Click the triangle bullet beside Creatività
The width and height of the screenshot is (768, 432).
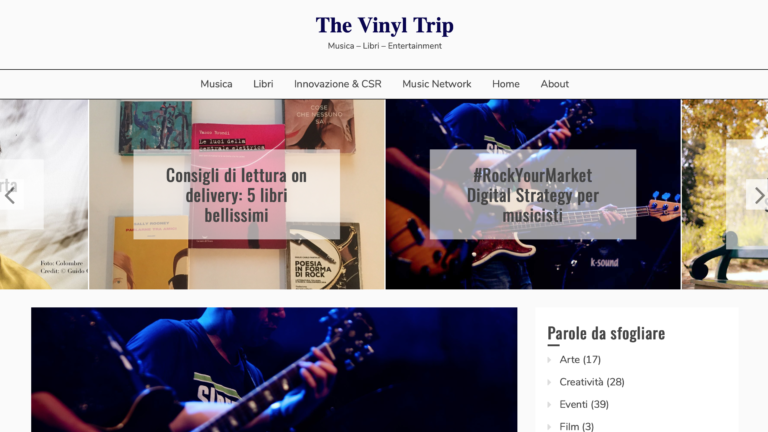549,383
